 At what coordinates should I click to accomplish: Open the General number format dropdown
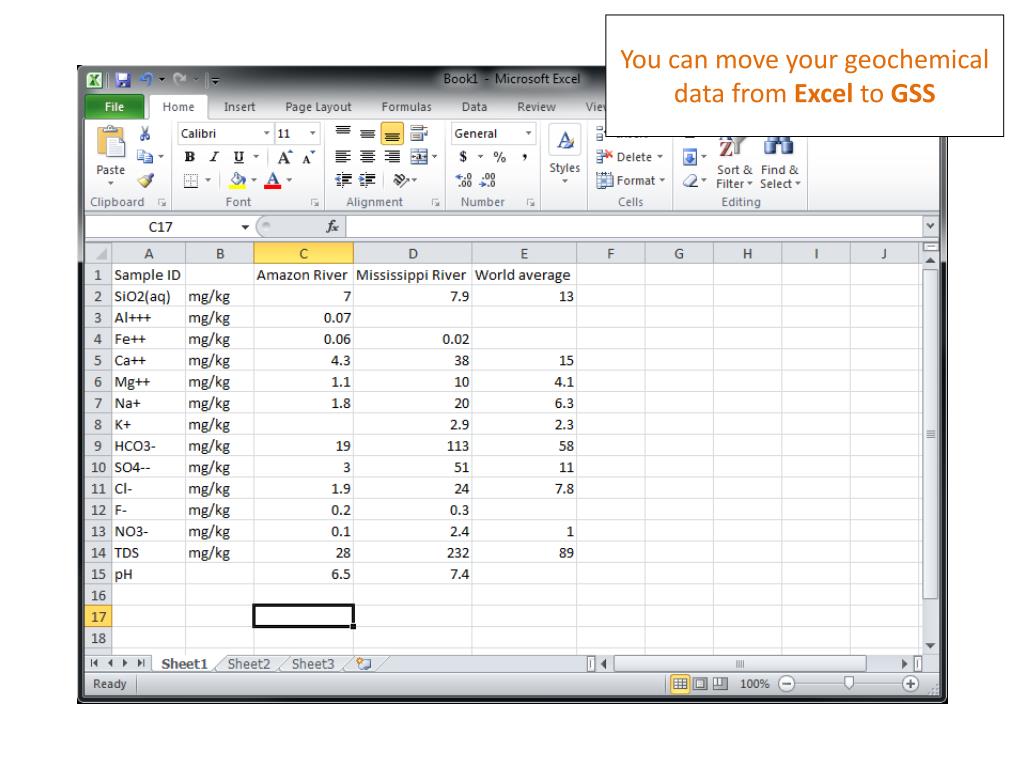(528, 134)
